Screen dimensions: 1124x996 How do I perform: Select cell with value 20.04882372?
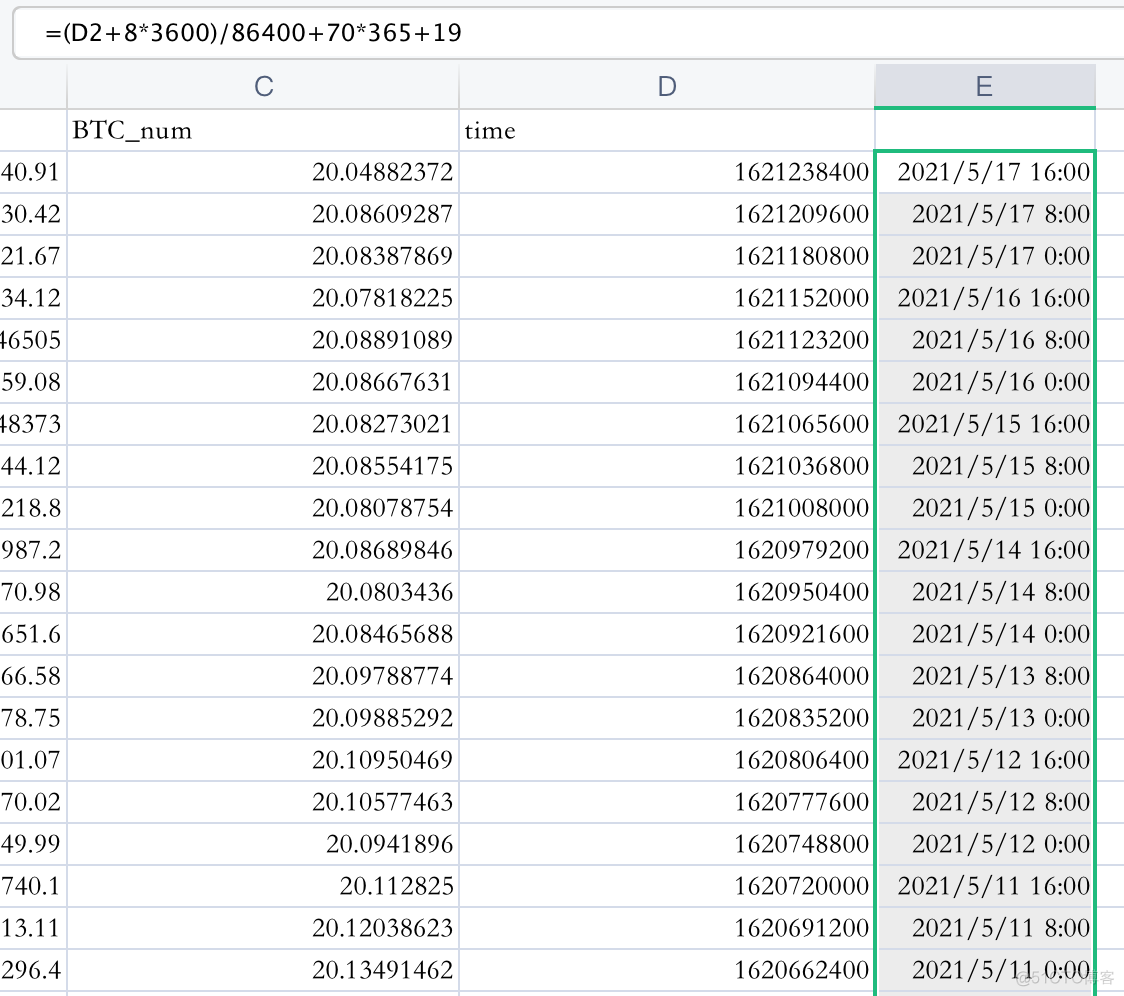point(263,172)
